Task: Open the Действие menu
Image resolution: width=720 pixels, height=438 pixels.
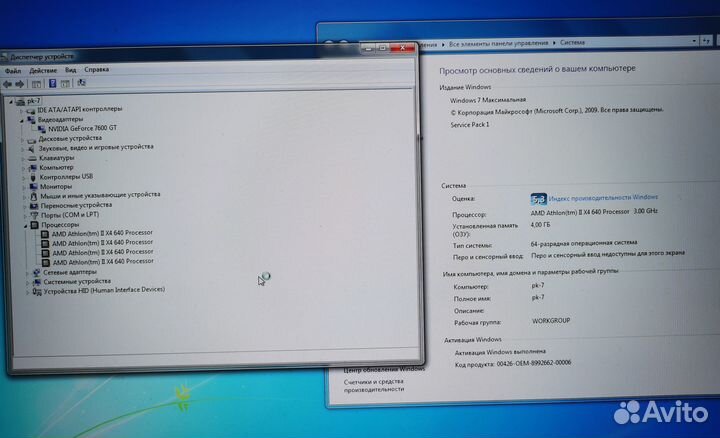Action: click(43, 70)
